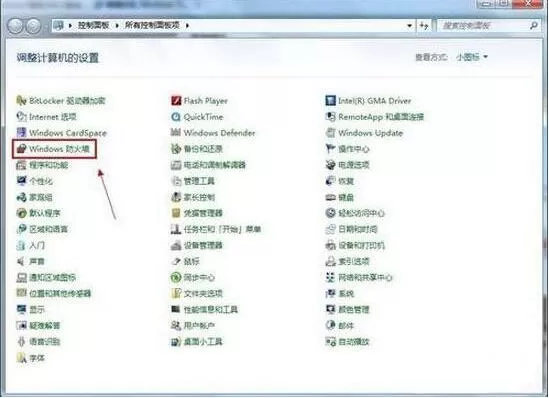Image resolution: width=549 pixels, height=398 pixels.
Task: Open 显示 settings
Action: click(x=30, y=309)
